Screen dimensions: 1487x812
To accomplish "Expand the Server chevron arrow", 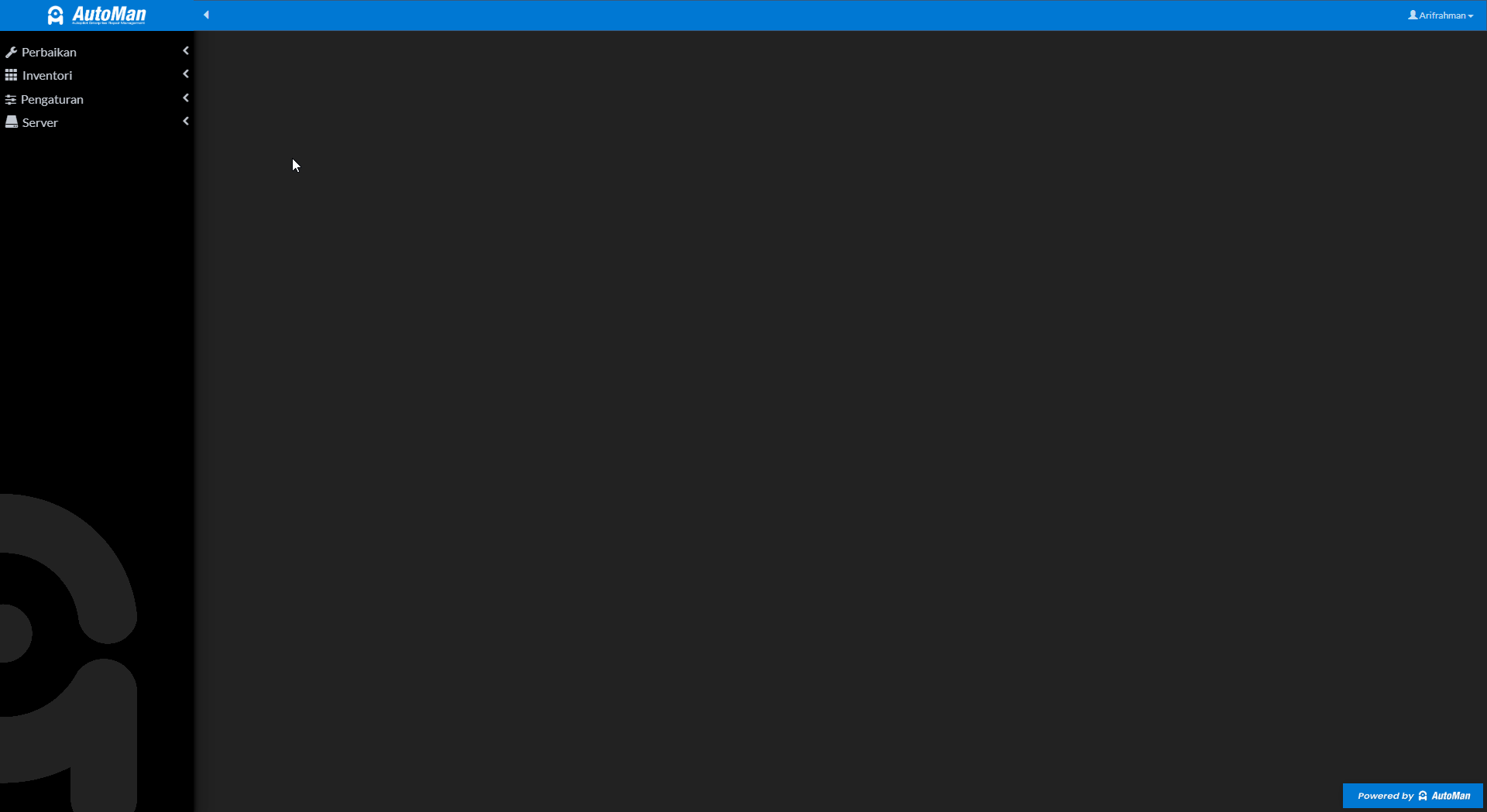I will (186, 122).
